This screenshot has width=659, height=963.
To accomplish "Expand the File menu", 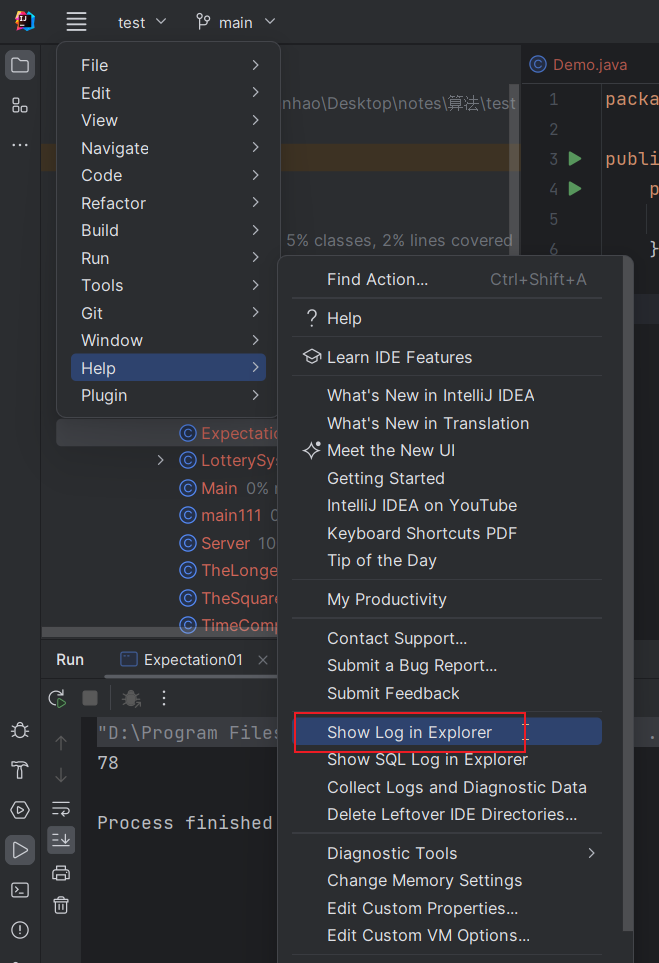I will pyautogui.click(x=168, y=65).
